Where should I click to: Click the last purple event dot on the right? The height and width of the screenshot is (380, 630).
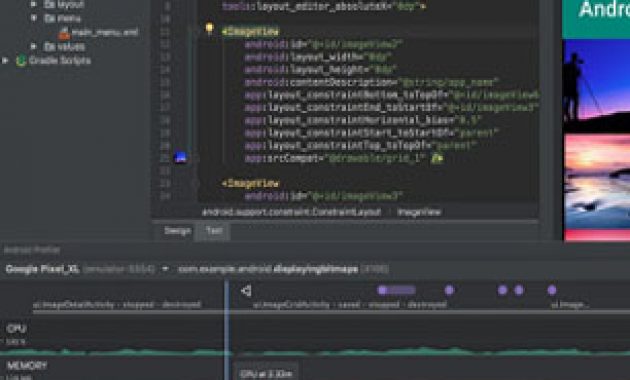click(x=552, y=290)
